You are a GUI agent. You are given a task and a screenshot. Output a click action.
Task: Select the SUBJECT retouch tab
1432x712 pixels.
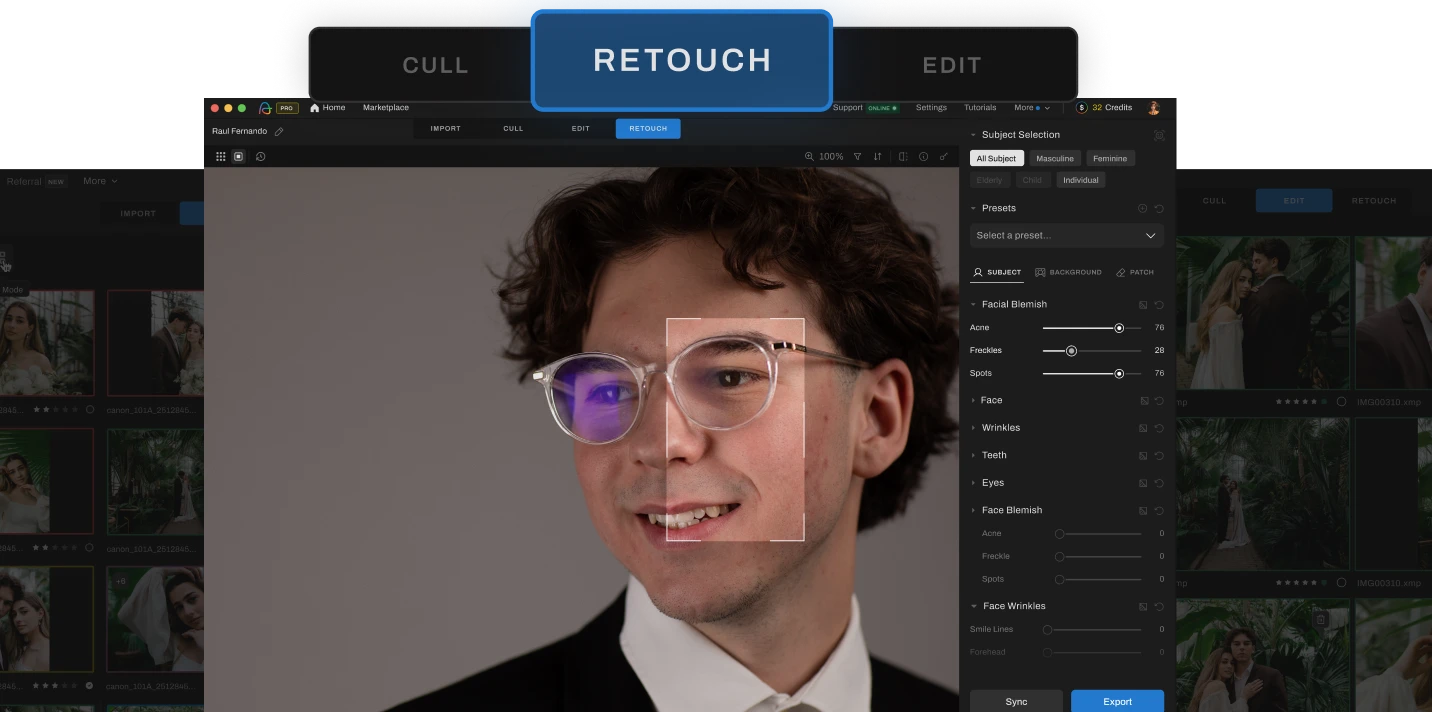coord(997,272)
